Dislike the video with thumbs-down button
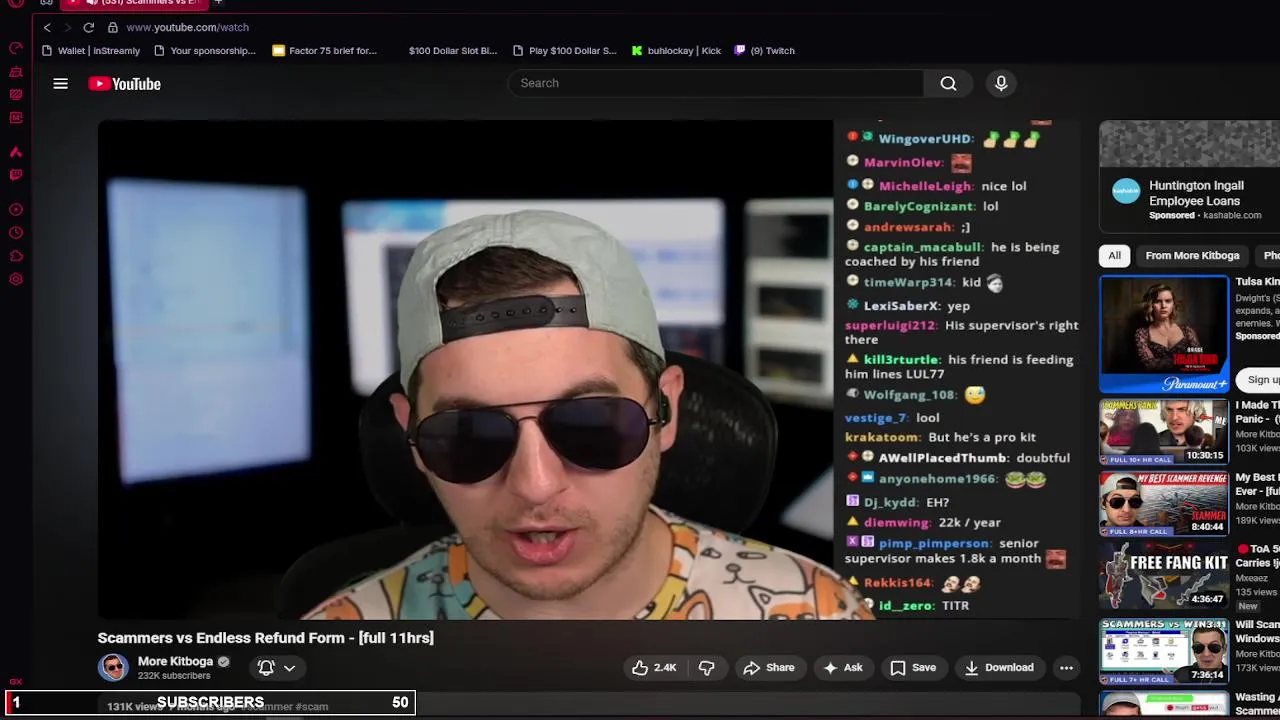This screenshot has width=1280, height=720. point(706,668)
